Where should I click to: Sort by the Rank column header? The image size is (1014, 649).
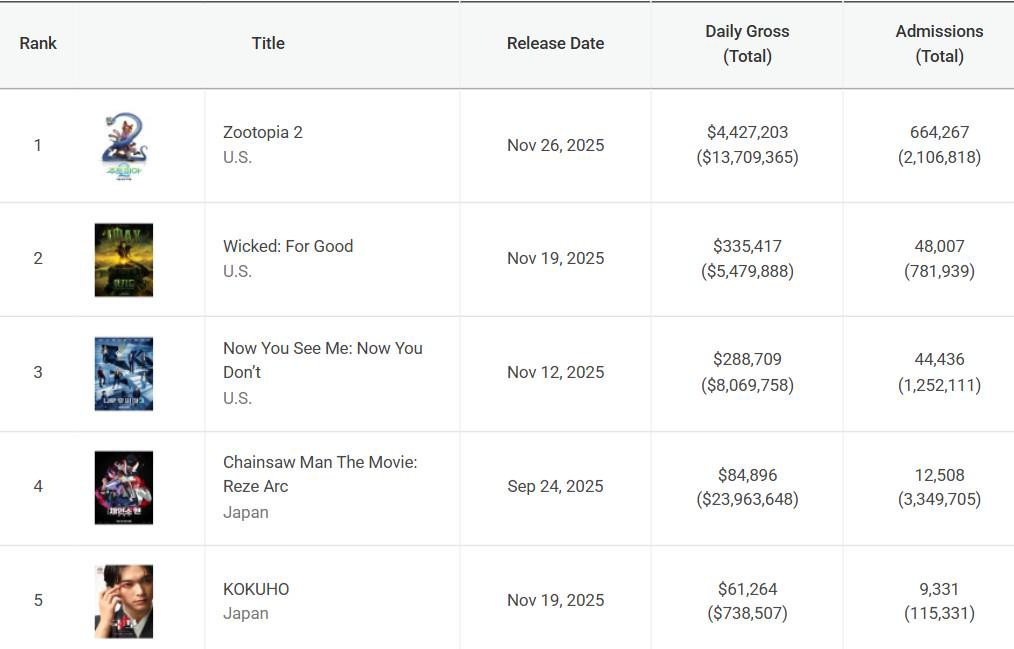point(38,43)
